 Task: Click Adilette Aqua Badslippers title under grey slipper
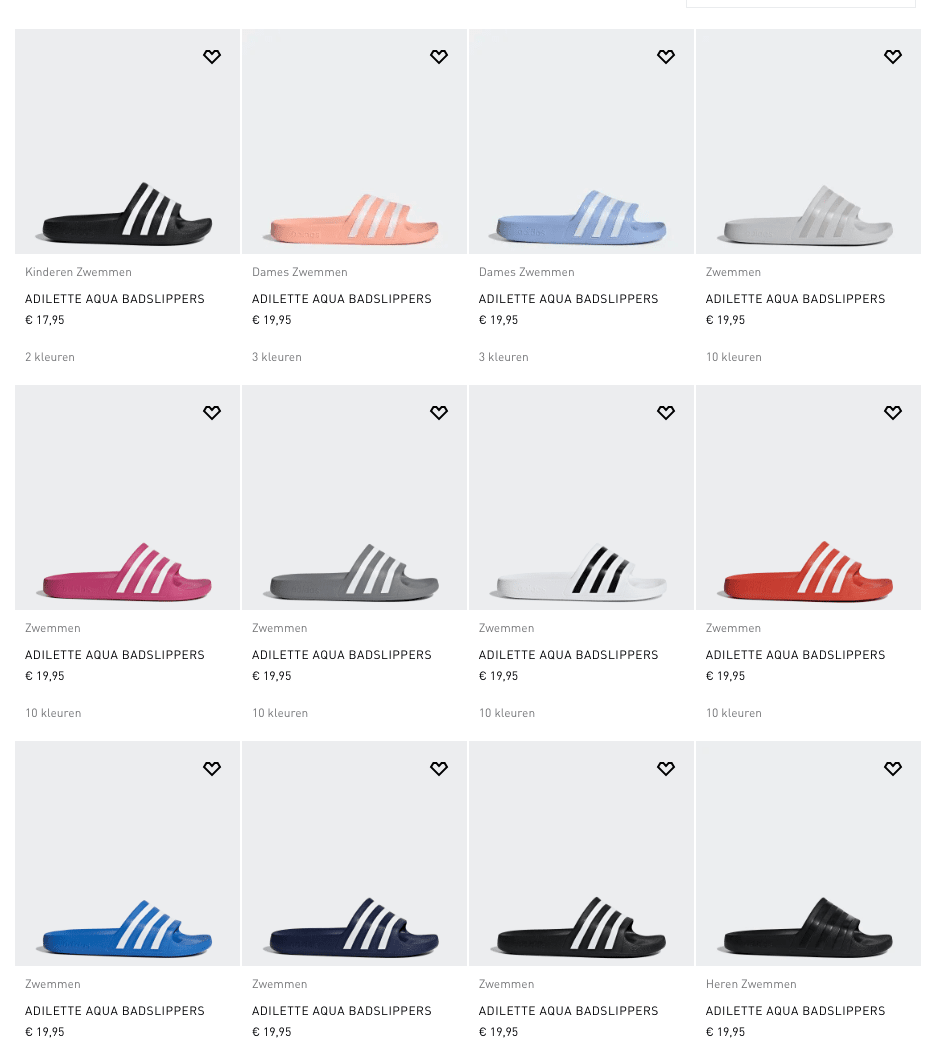point(341,655)
